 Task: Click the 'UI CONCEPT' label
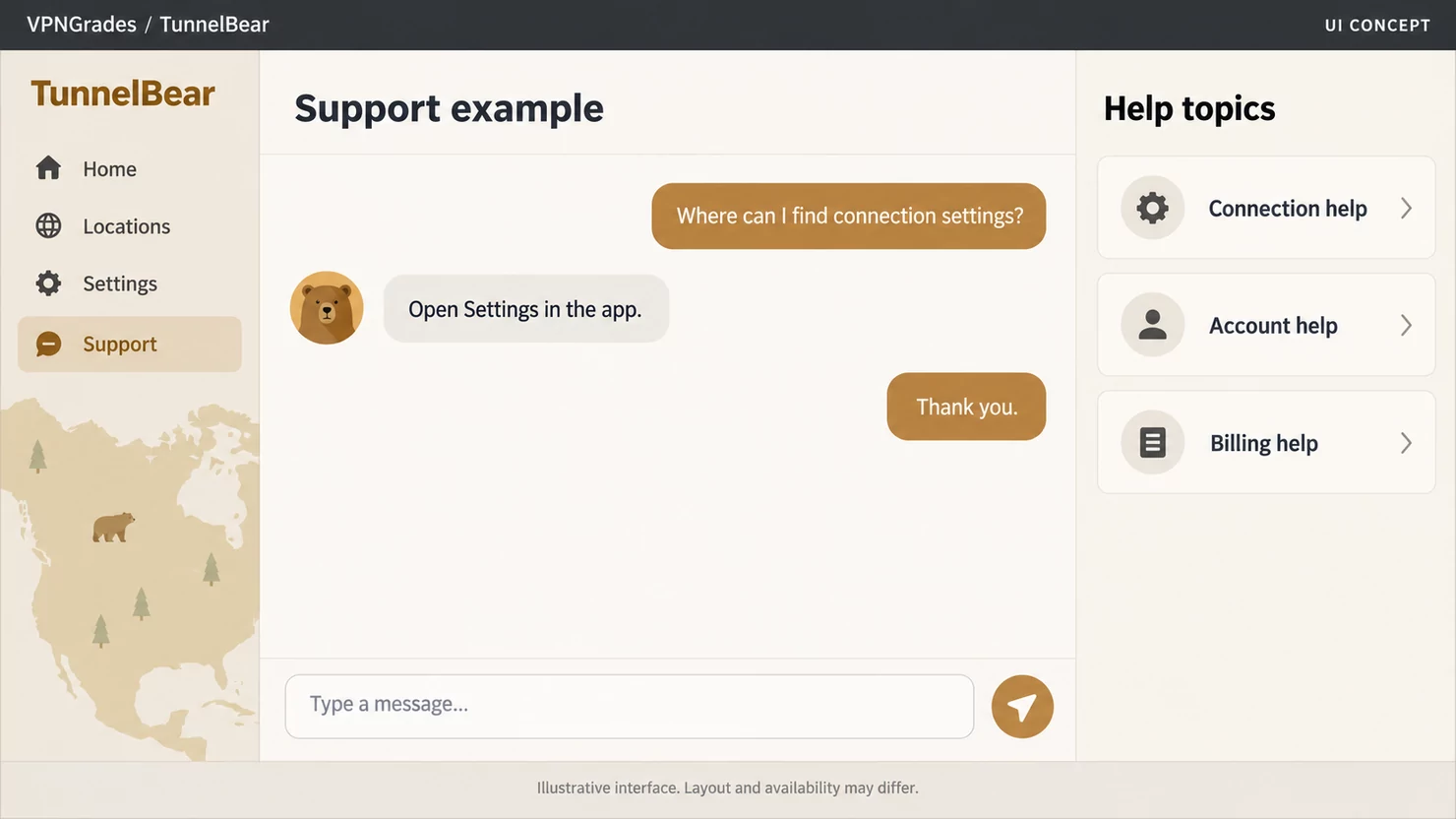1377,26
